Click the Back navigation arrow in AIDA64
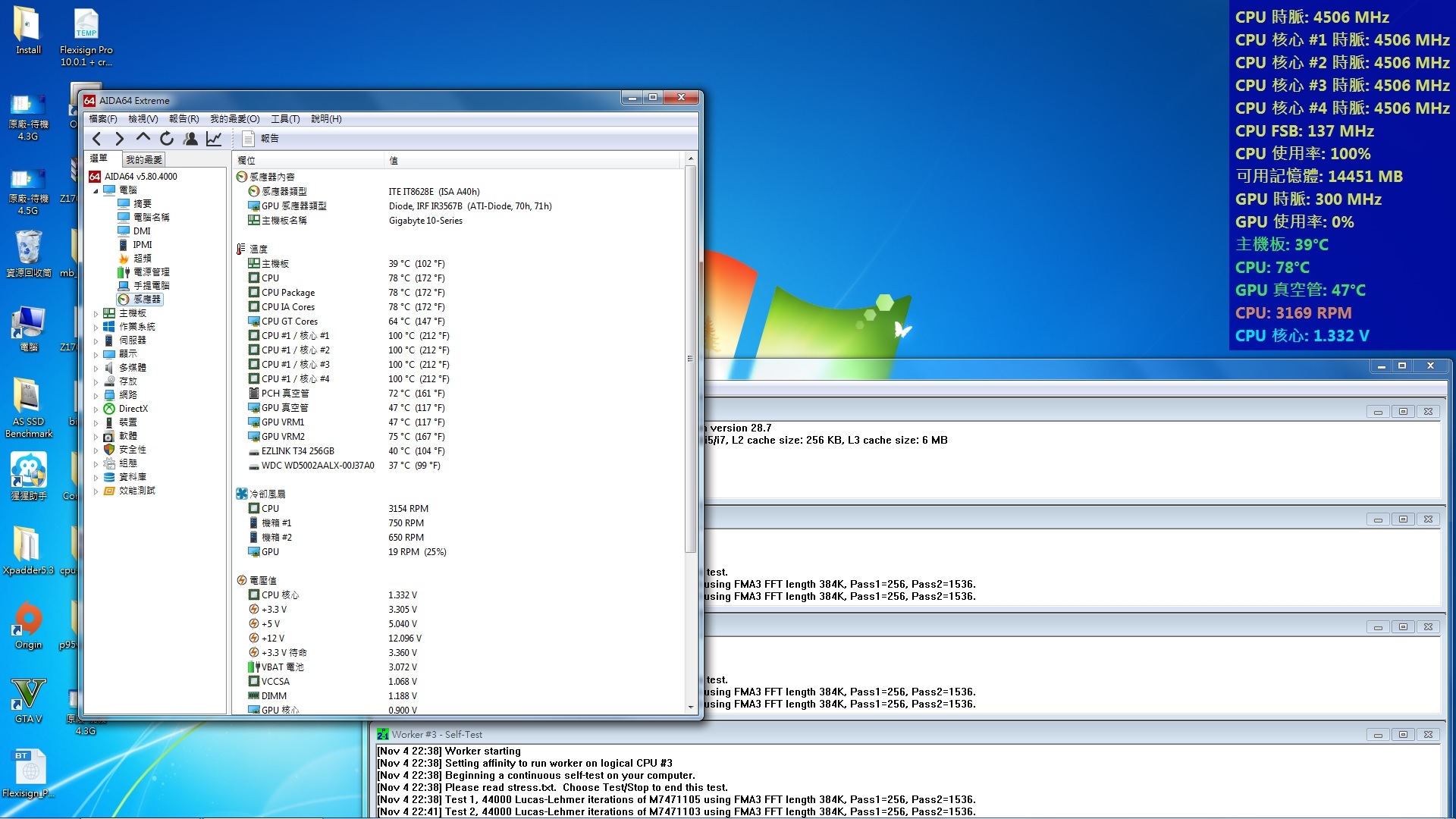1456x819 pixels. pyautogui.click(x=97, y=139)
